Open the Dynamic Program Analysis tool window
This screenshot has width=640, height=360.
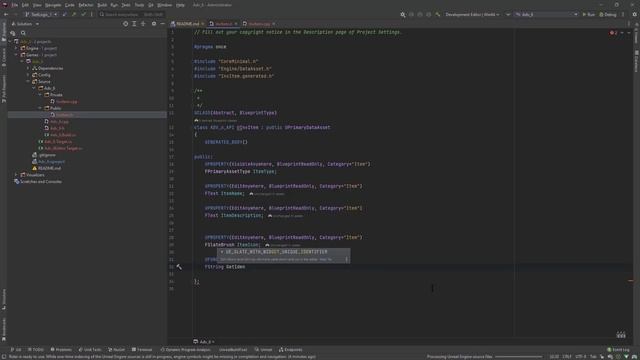pos(186,350)
